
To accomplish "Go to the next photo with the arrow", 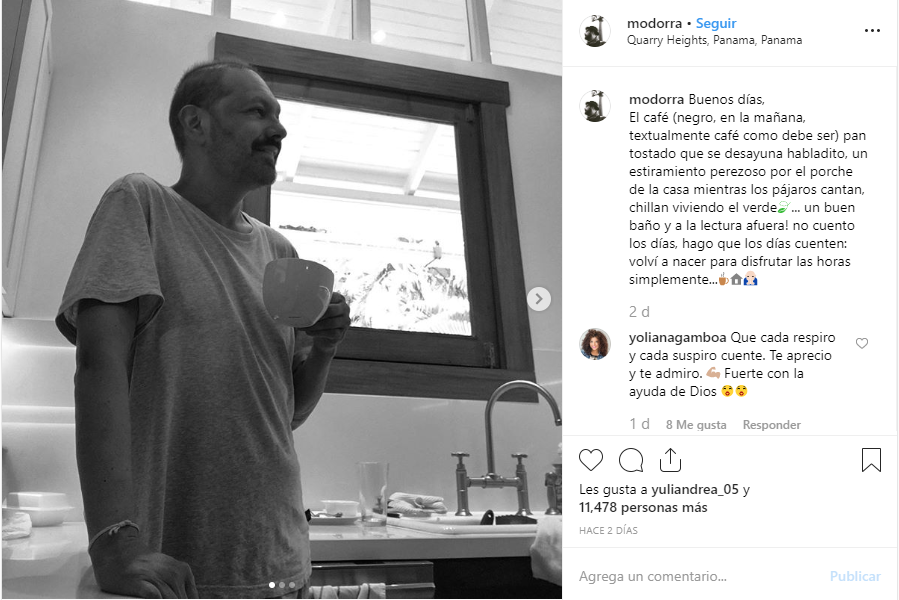I will point(538,299).
